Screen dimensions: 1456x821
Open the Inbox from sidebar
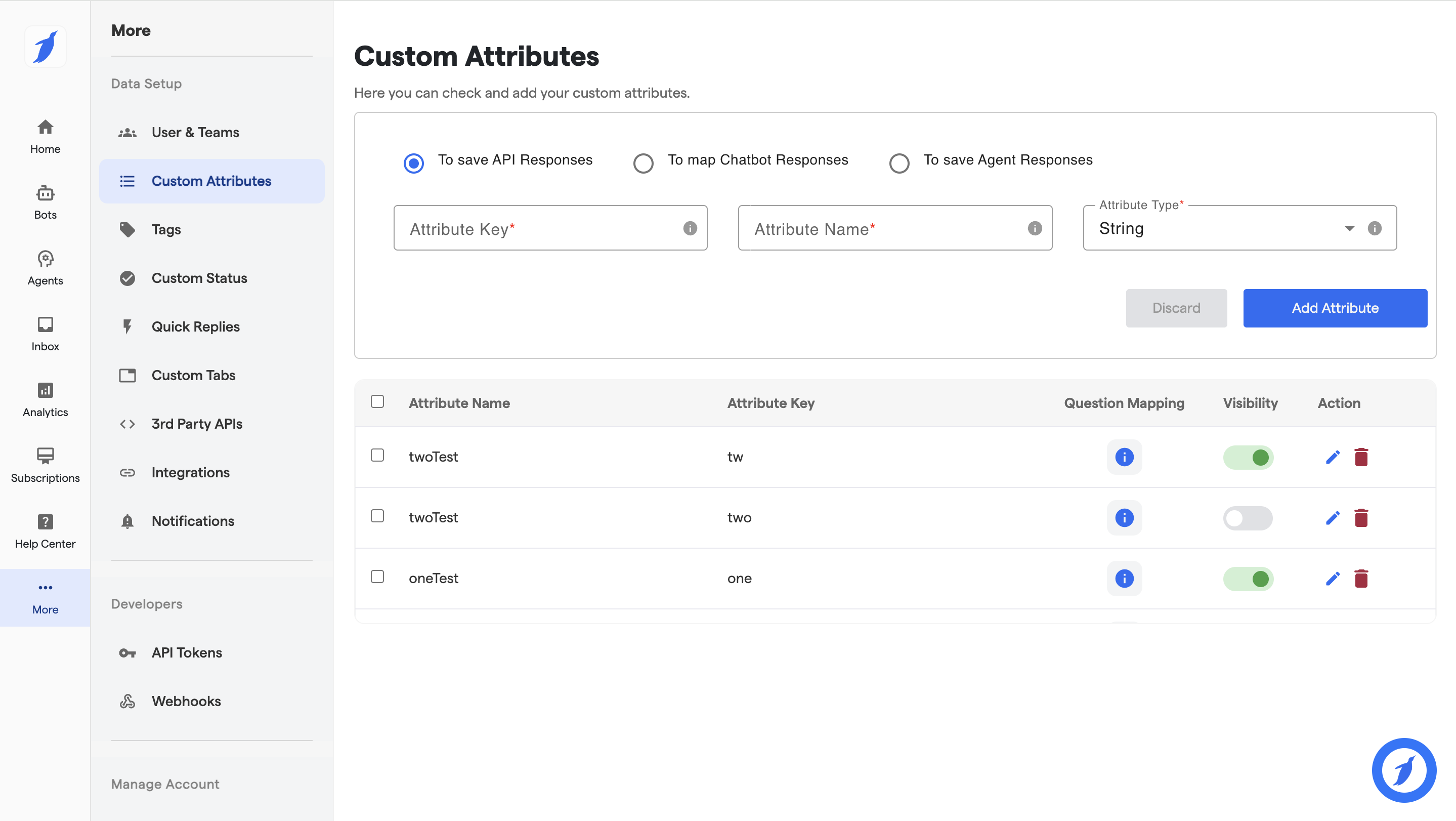(x=45, y=334)
